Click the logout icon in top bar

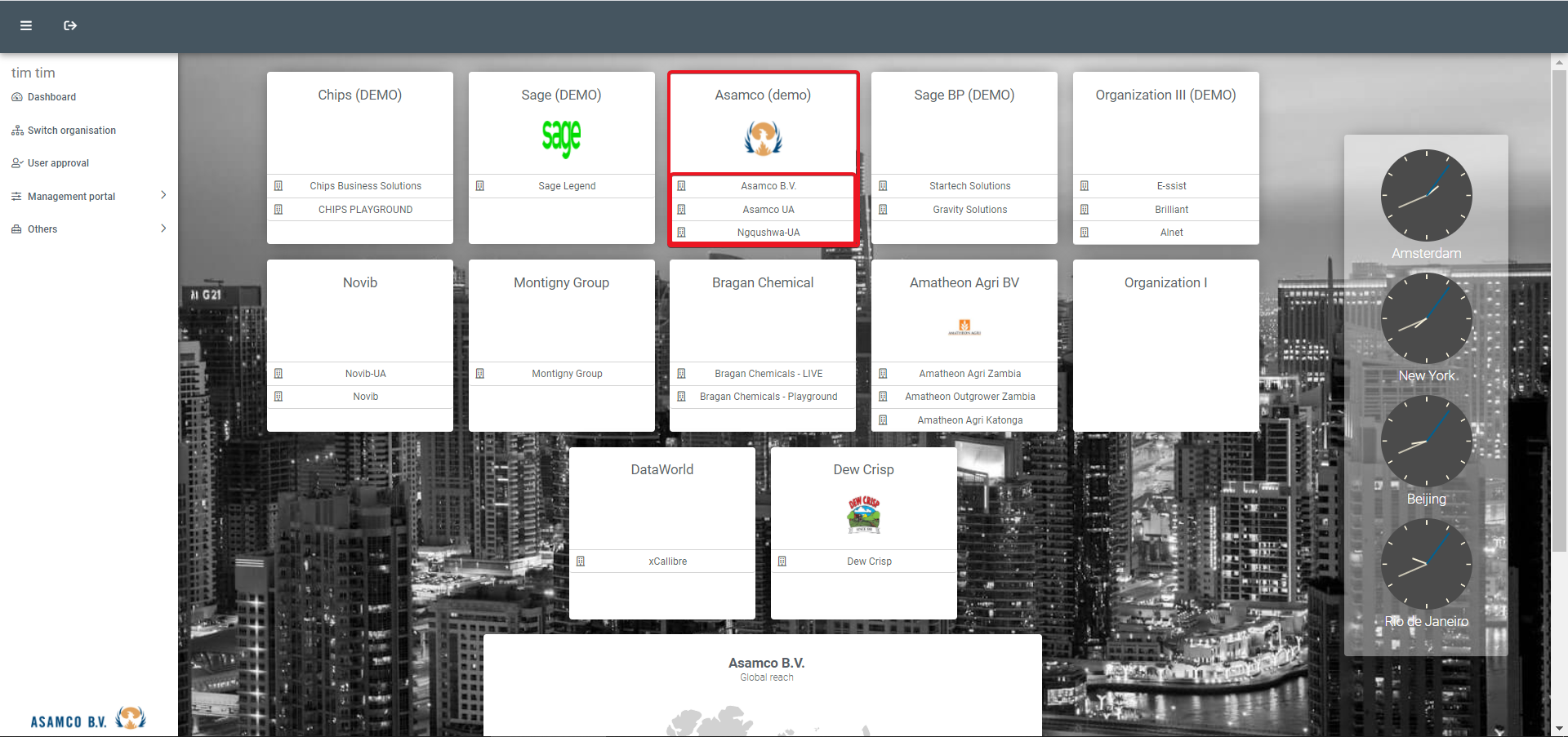(70, 26)
